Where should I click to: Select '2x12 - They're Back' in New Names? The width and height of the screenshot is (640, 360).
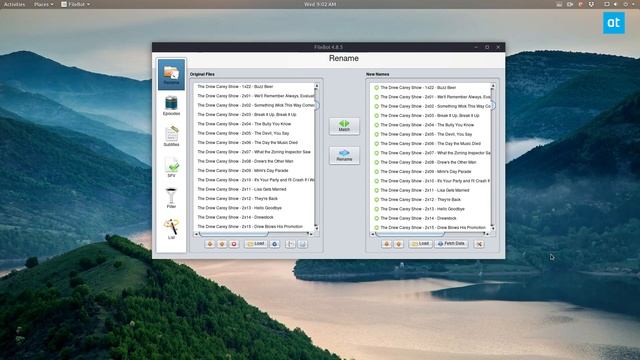(x=431, y=200)
